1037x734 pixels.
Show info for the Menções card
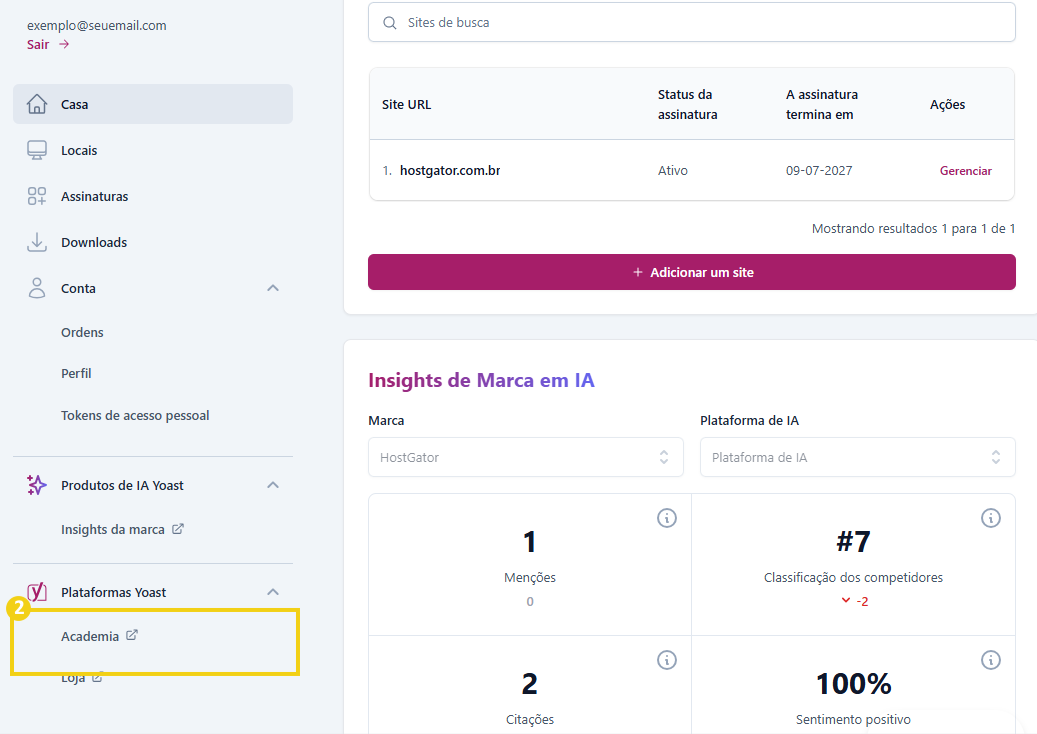[667, 518]
